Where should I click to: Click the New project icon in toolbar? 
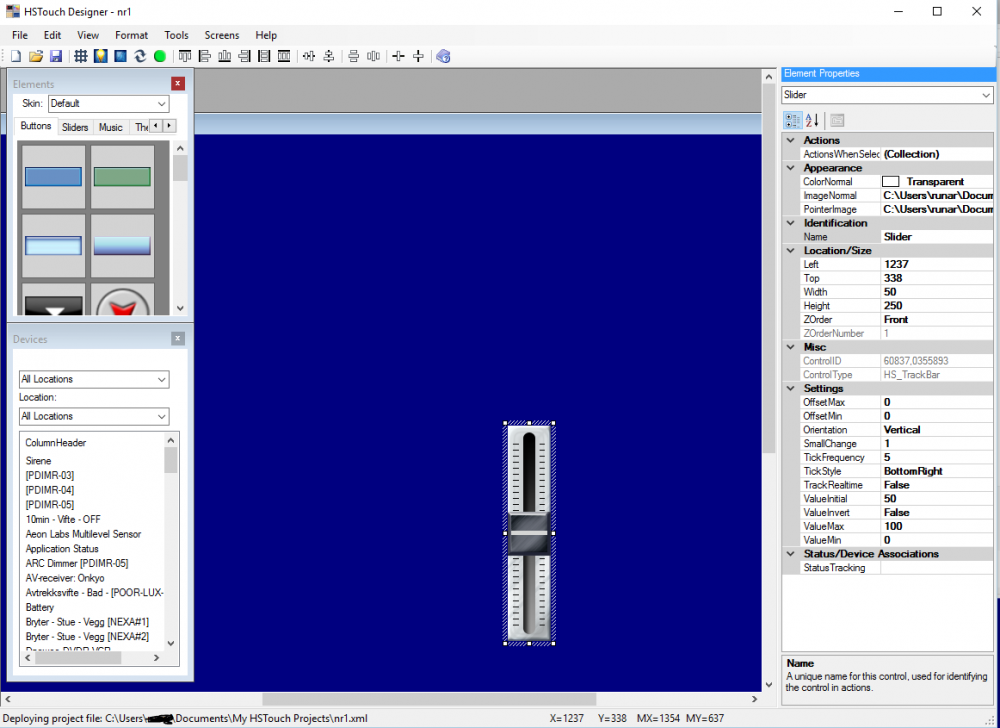coord(16,56)
